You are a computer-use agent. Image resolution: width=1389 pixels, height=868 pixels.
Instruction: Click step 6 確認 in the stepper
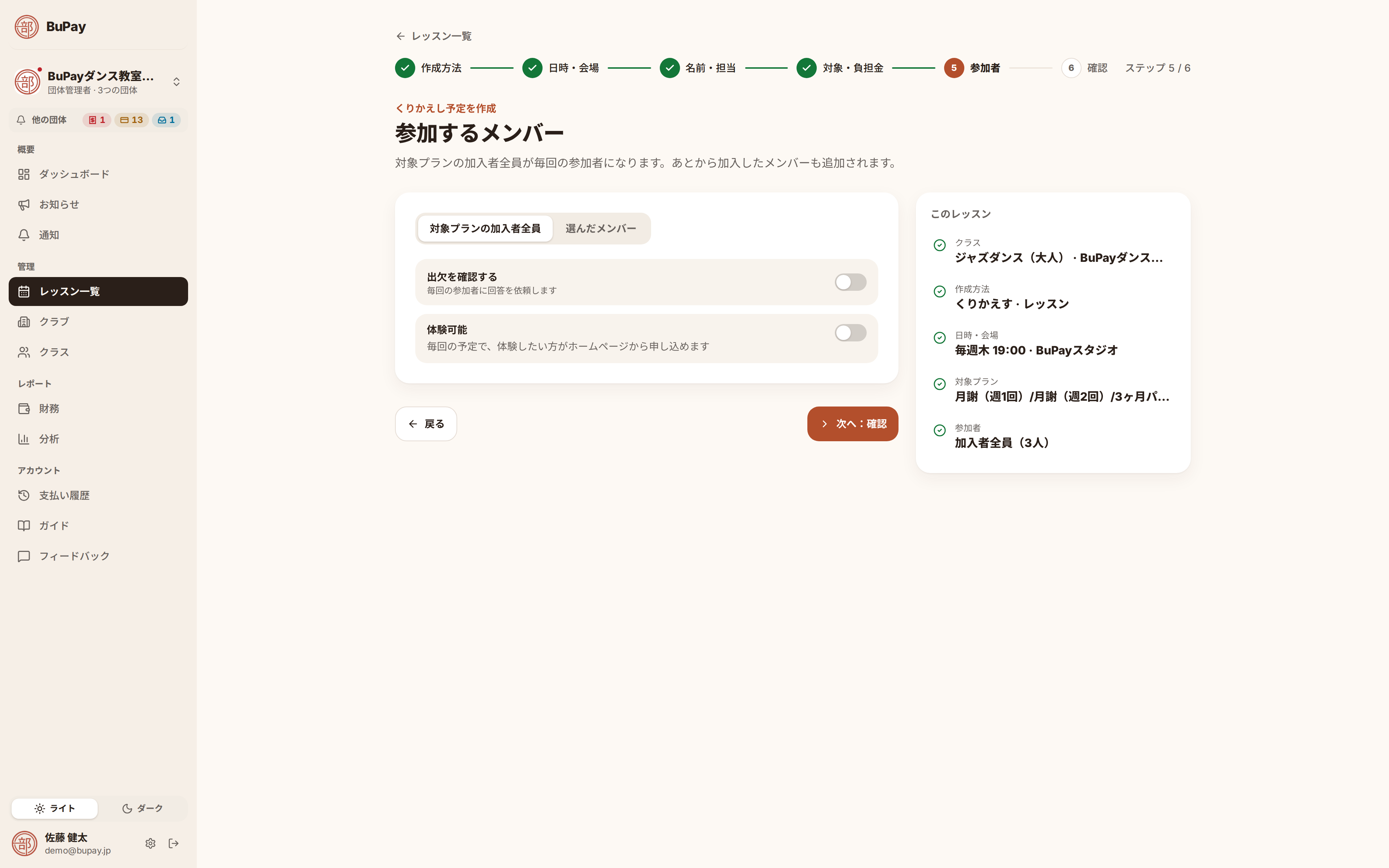(x=1084, y=68)
